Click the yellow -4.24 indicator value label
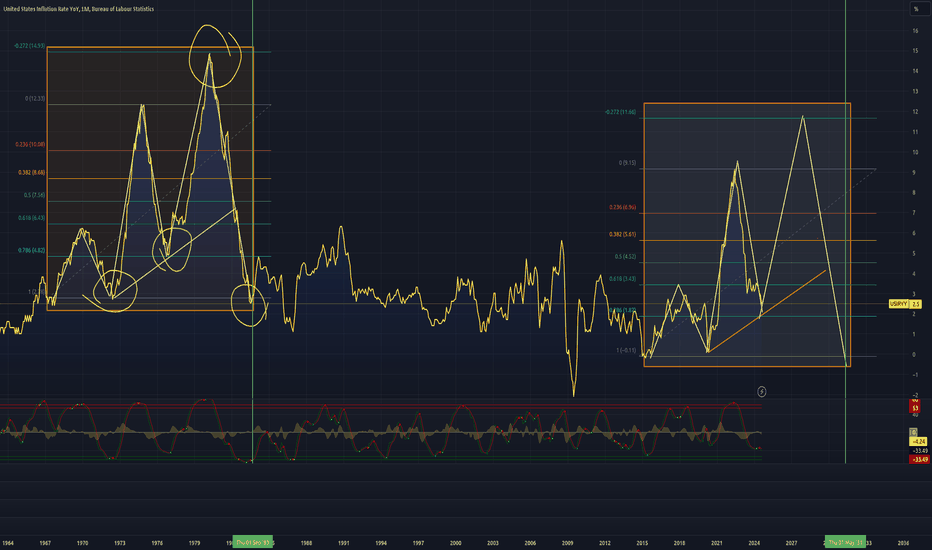The width and height of the screenshot is (932, 550). [918, 442]
